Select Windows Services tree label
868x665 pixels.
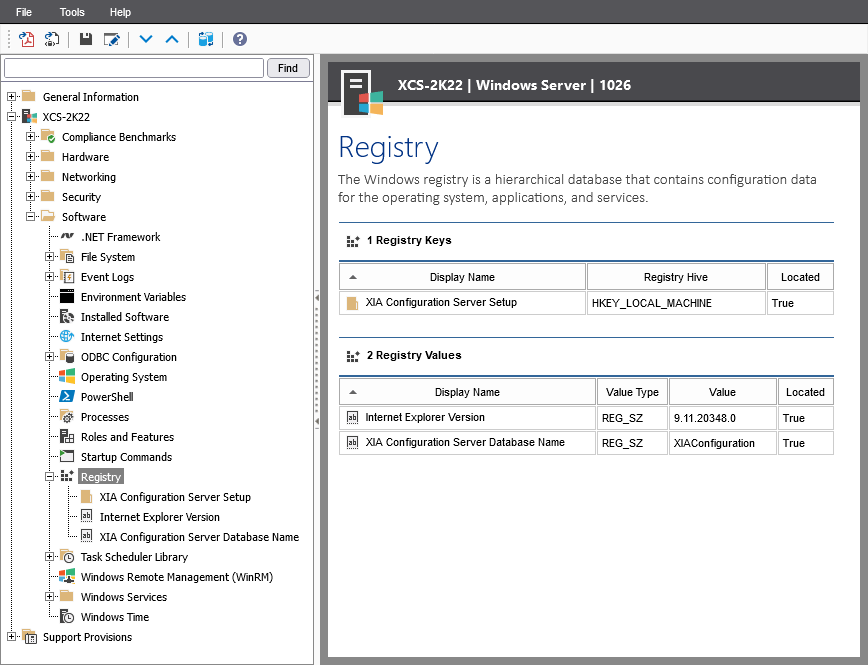(x=123, y=597)
